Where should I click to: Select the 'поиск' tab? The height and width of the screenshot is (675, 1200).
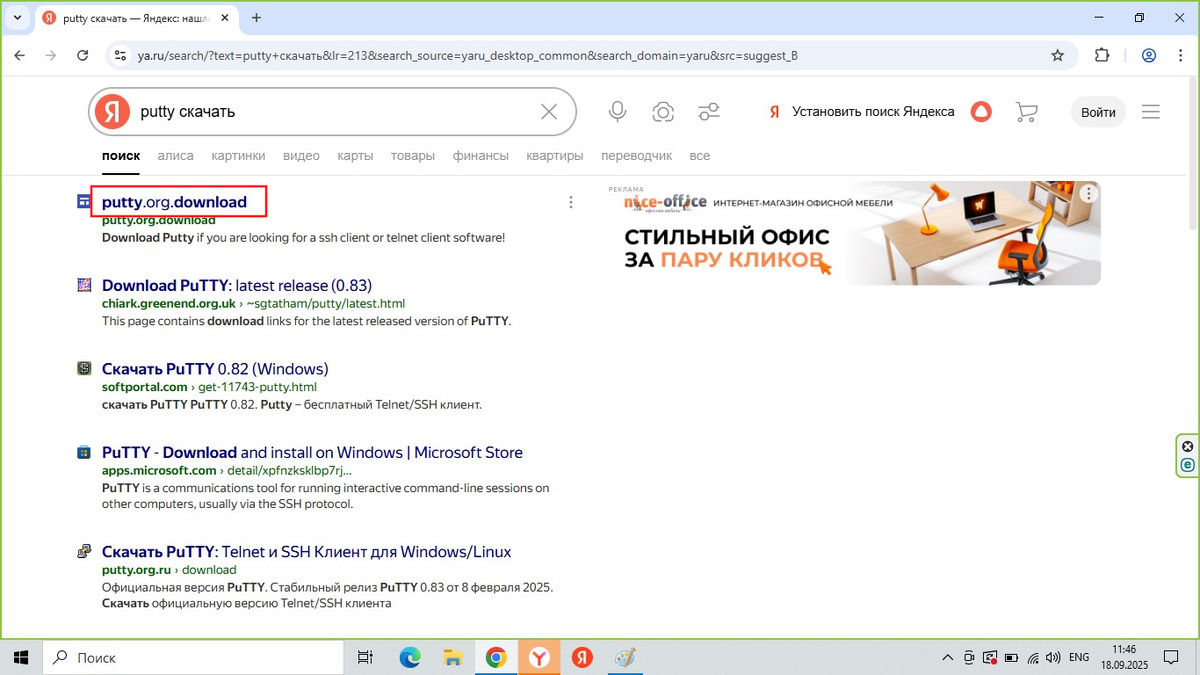(x=121, y=156)
